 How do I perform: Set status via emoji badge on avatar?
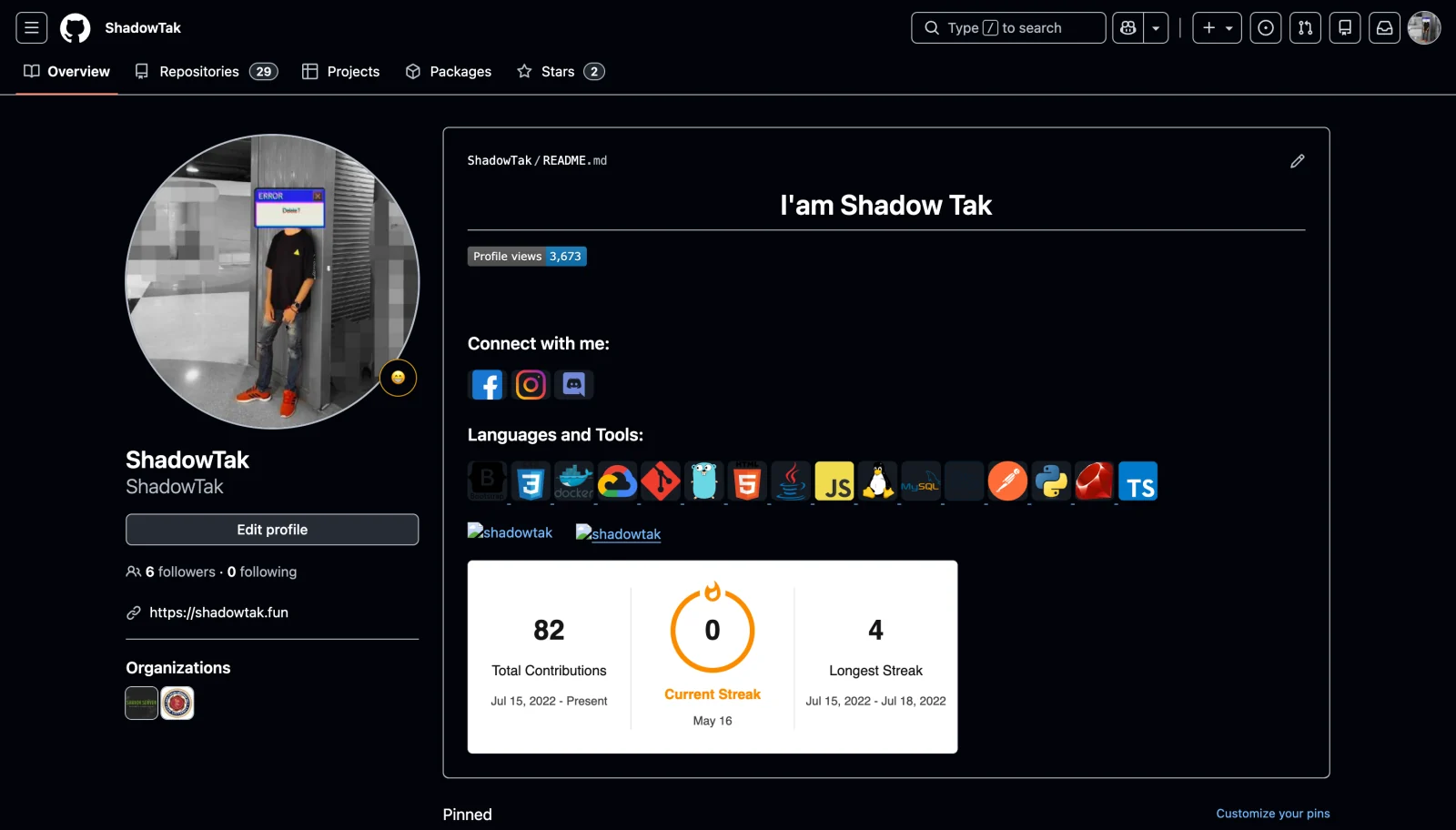(398, 378)
